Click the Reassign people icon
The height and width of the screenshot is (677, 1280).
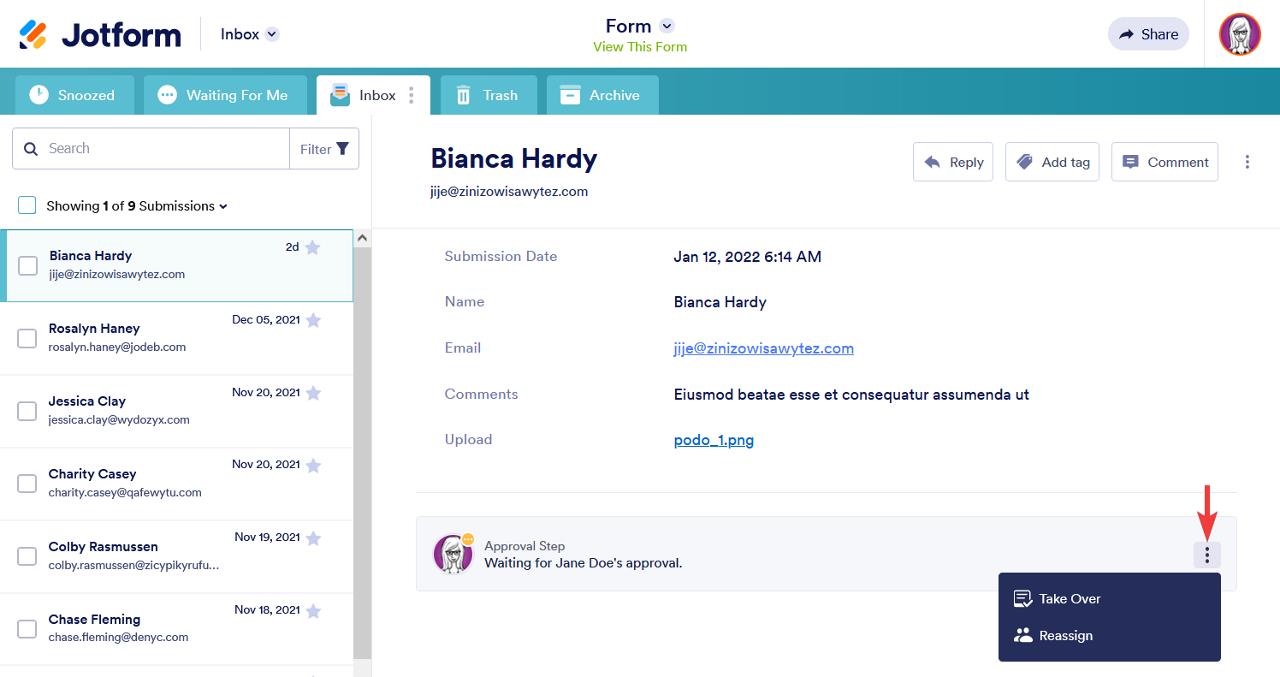point(1023,635)
